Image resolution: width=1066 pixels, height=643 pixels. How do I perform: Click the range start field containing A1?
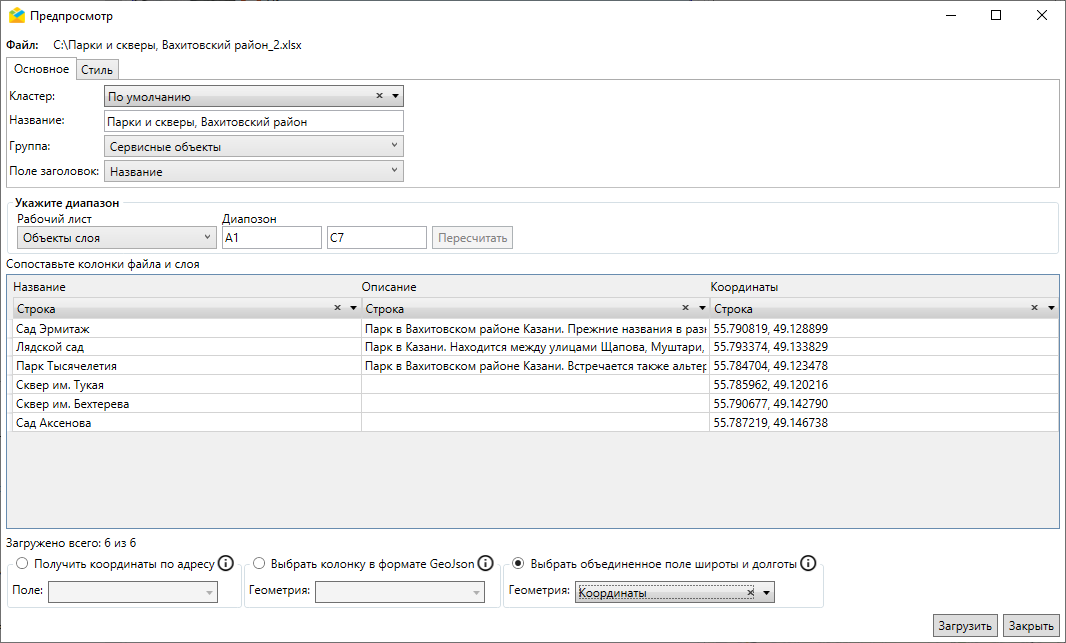[x=271, y=238]
